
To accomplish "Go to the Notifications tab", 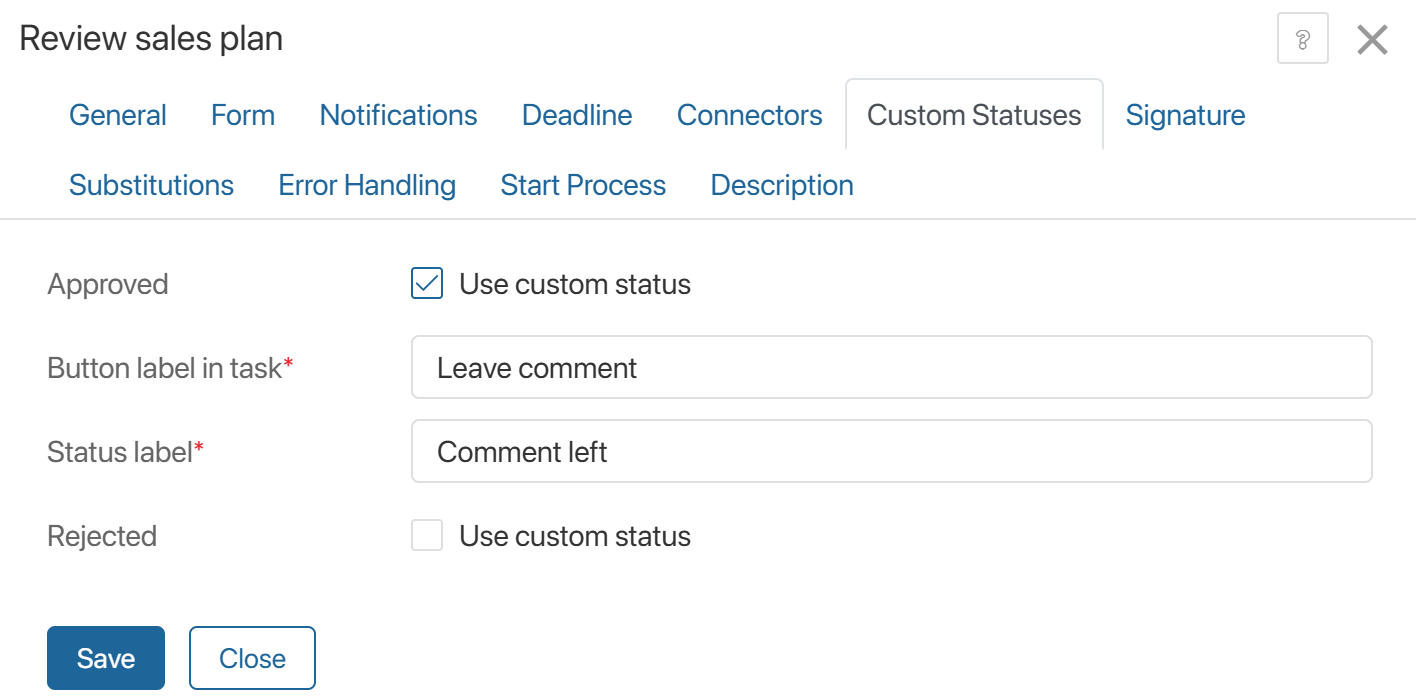I will [399, 115].
